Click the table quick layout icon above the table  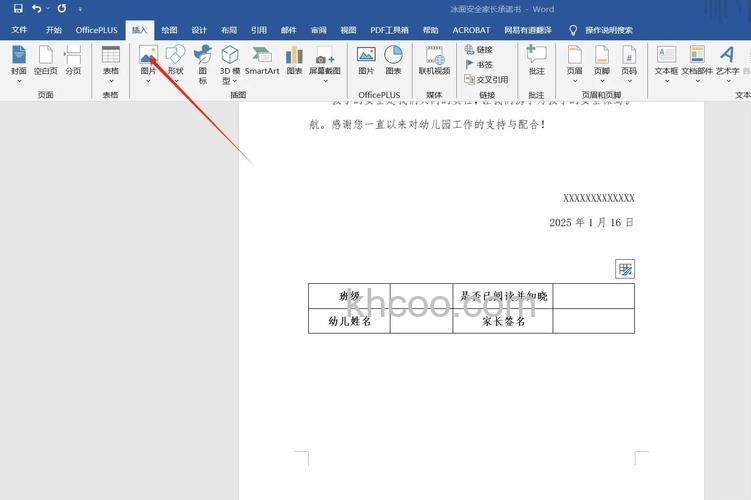[x=625, y=269]
